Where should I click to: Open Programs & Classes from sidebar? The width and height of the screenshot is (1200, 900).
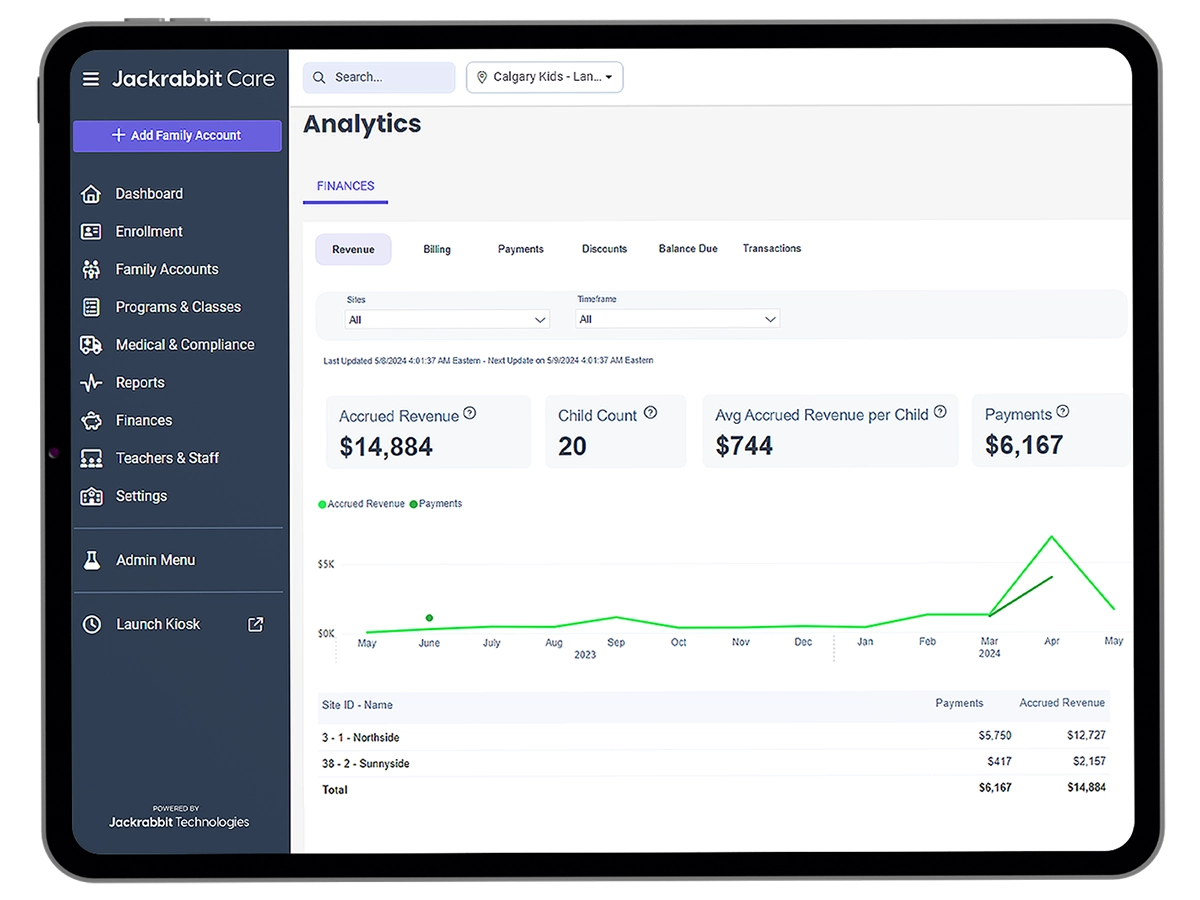click(177, 307)
